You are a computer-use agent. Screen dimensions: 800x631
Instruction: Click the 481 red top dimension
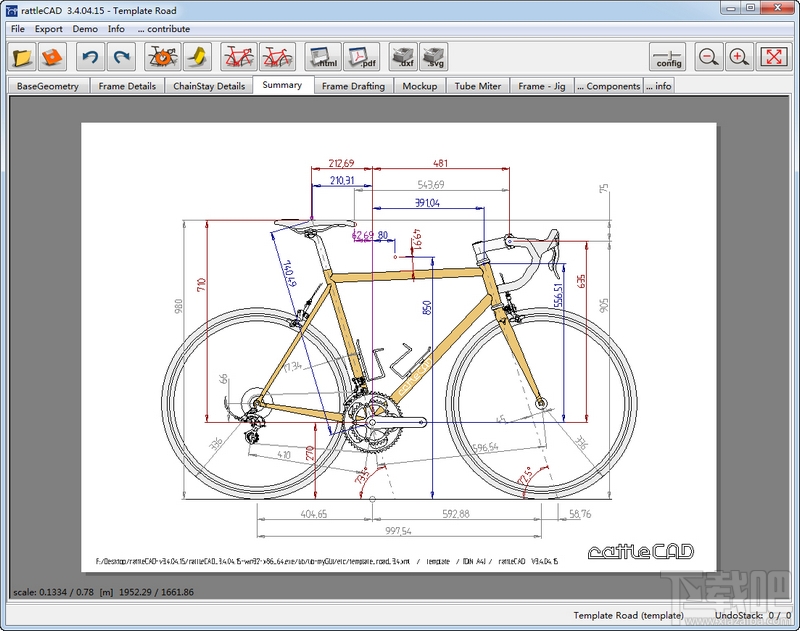440,163
